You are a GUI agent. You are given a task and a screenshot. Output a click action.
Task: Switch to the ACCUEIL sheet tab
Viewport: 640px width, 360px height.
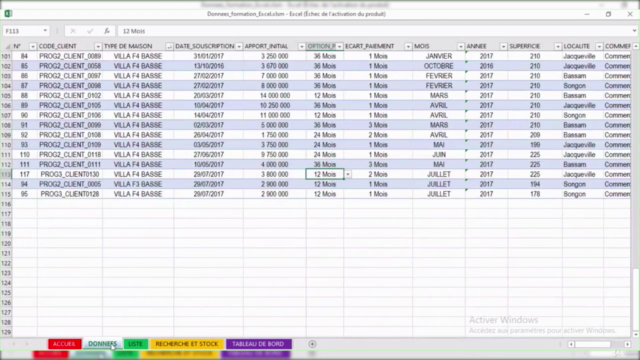(64, 344)
